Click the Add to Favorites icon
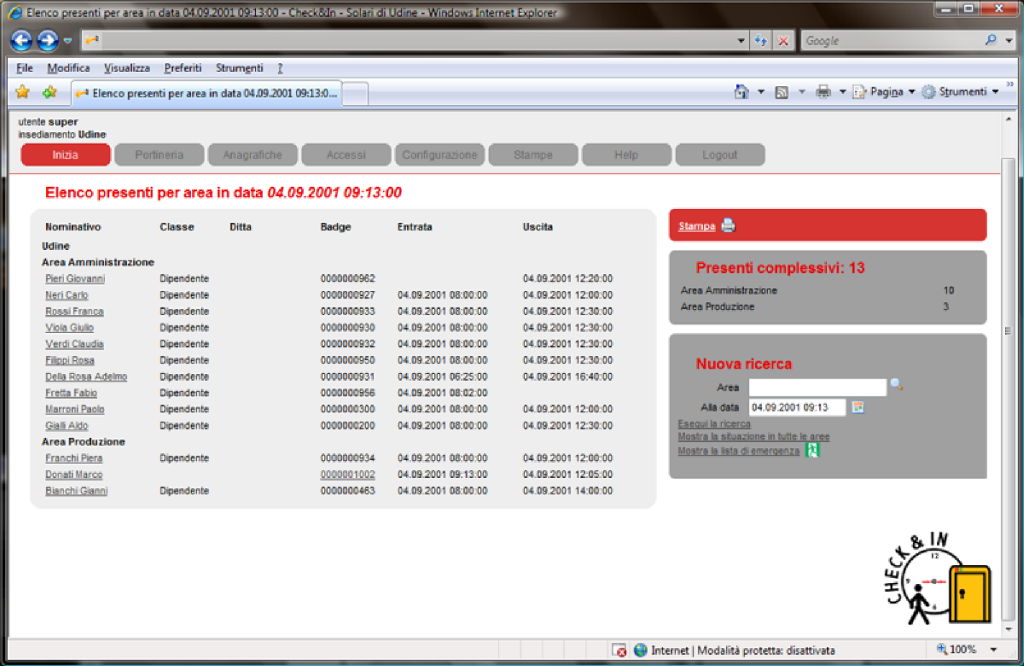This screenshot has width=1024, height=666. (x=49, y=92)
